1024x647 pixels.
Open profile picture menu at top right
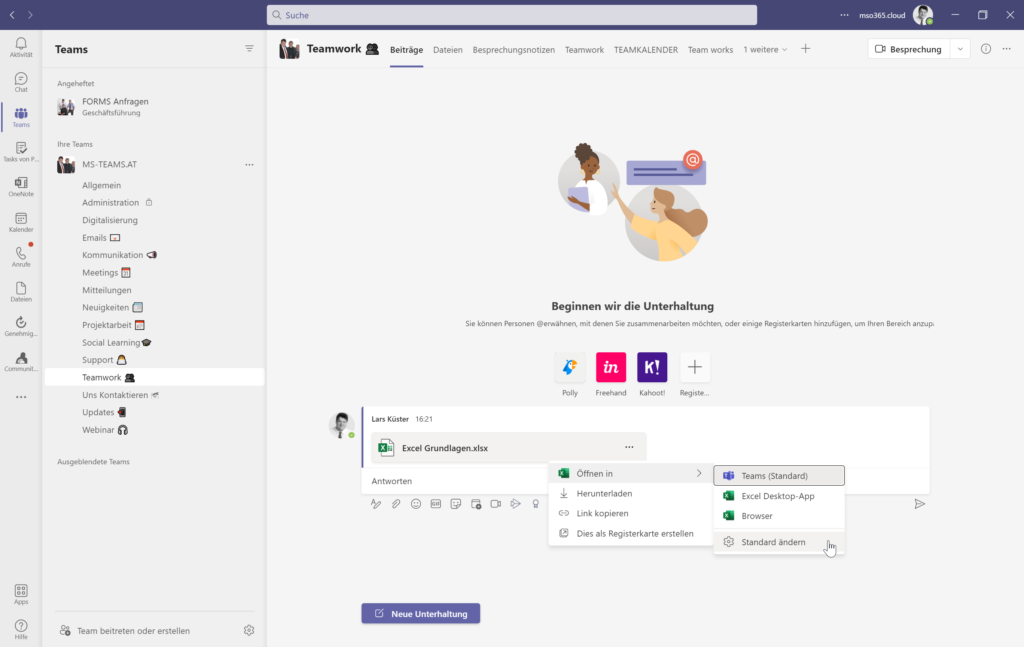click(x=923, y=15)
